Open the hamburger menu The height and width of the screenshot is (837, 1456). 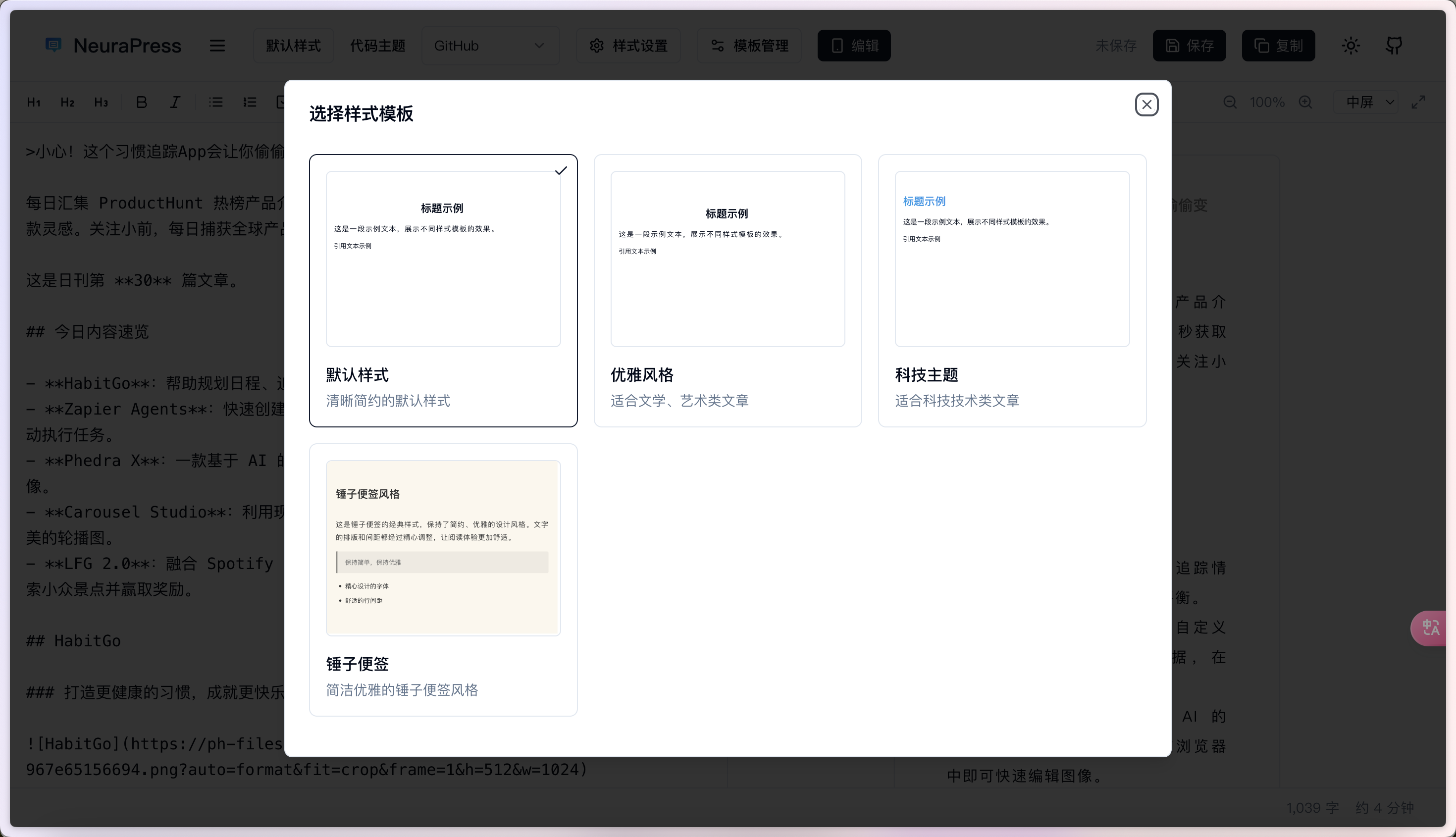coord(217,46)
